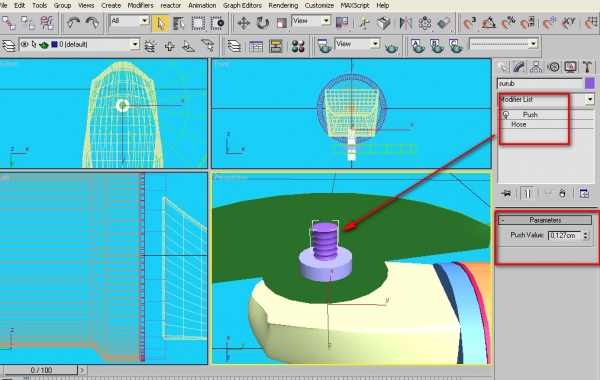The width and height of the screenshot is (600, 380).
Task: Select the Hose entry in modifier stack
Action: [x=518, y=124]
